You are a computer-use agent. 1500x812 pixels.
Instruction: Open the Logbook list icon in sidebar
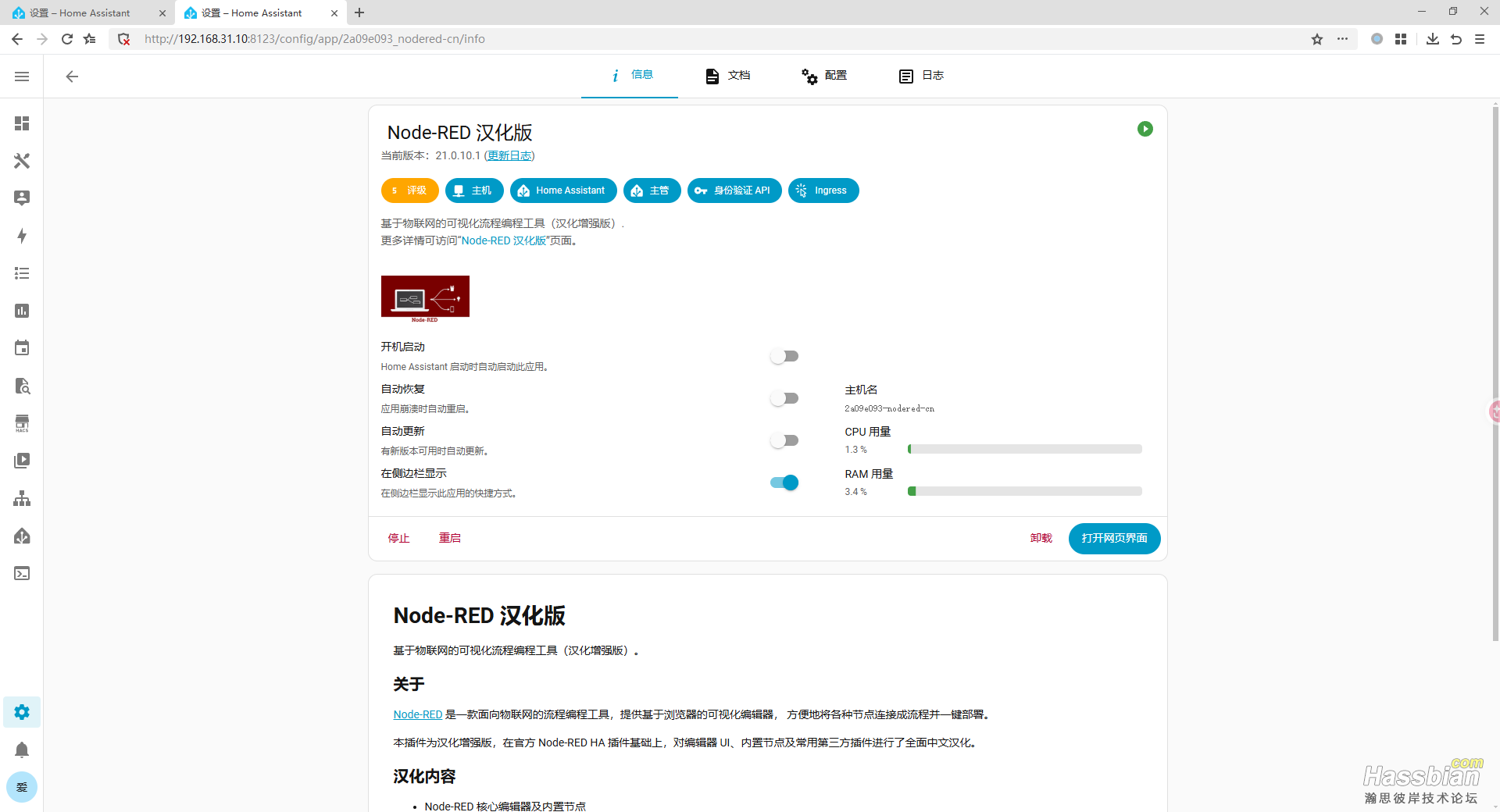(22, 273)
